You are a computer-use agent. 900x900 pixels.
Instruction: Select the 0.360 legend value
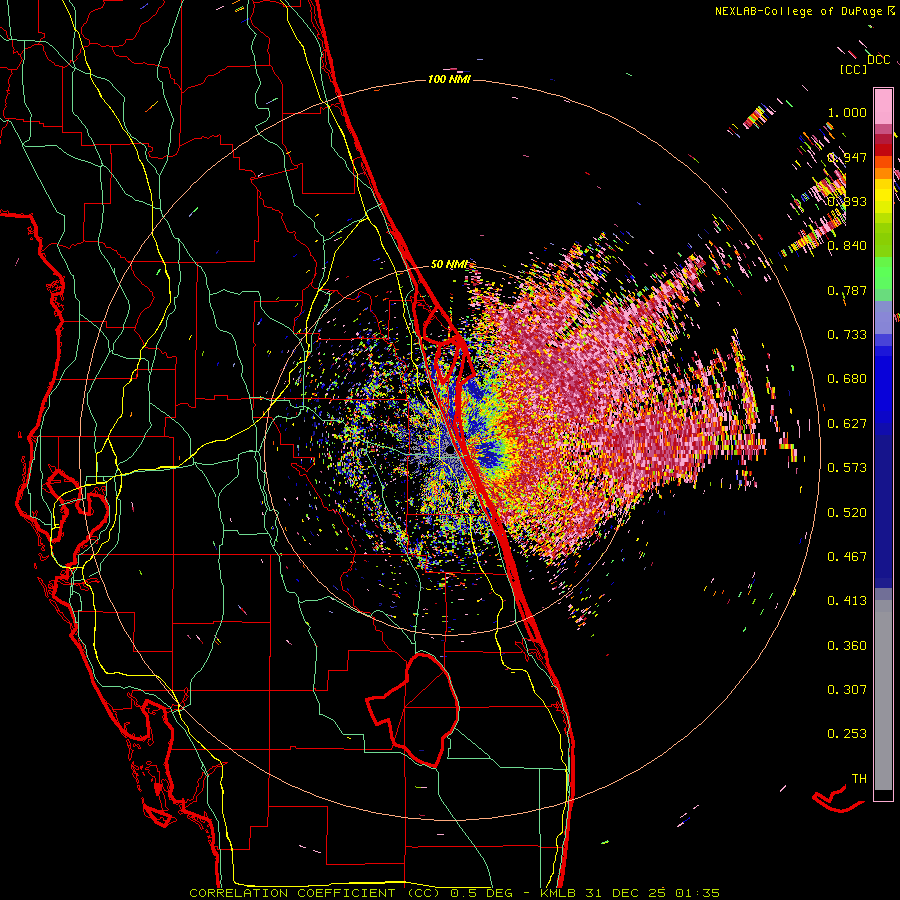(x=847, y=645)
